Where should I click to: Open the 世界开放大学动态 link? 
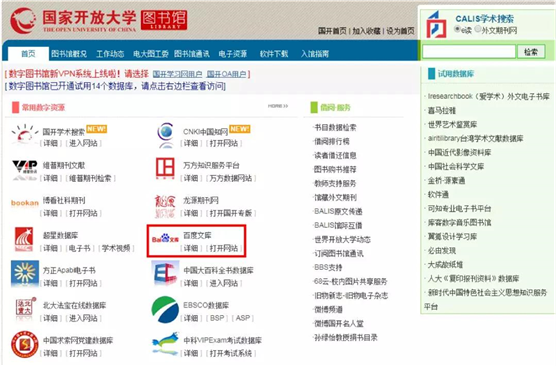tap(343, 239)
